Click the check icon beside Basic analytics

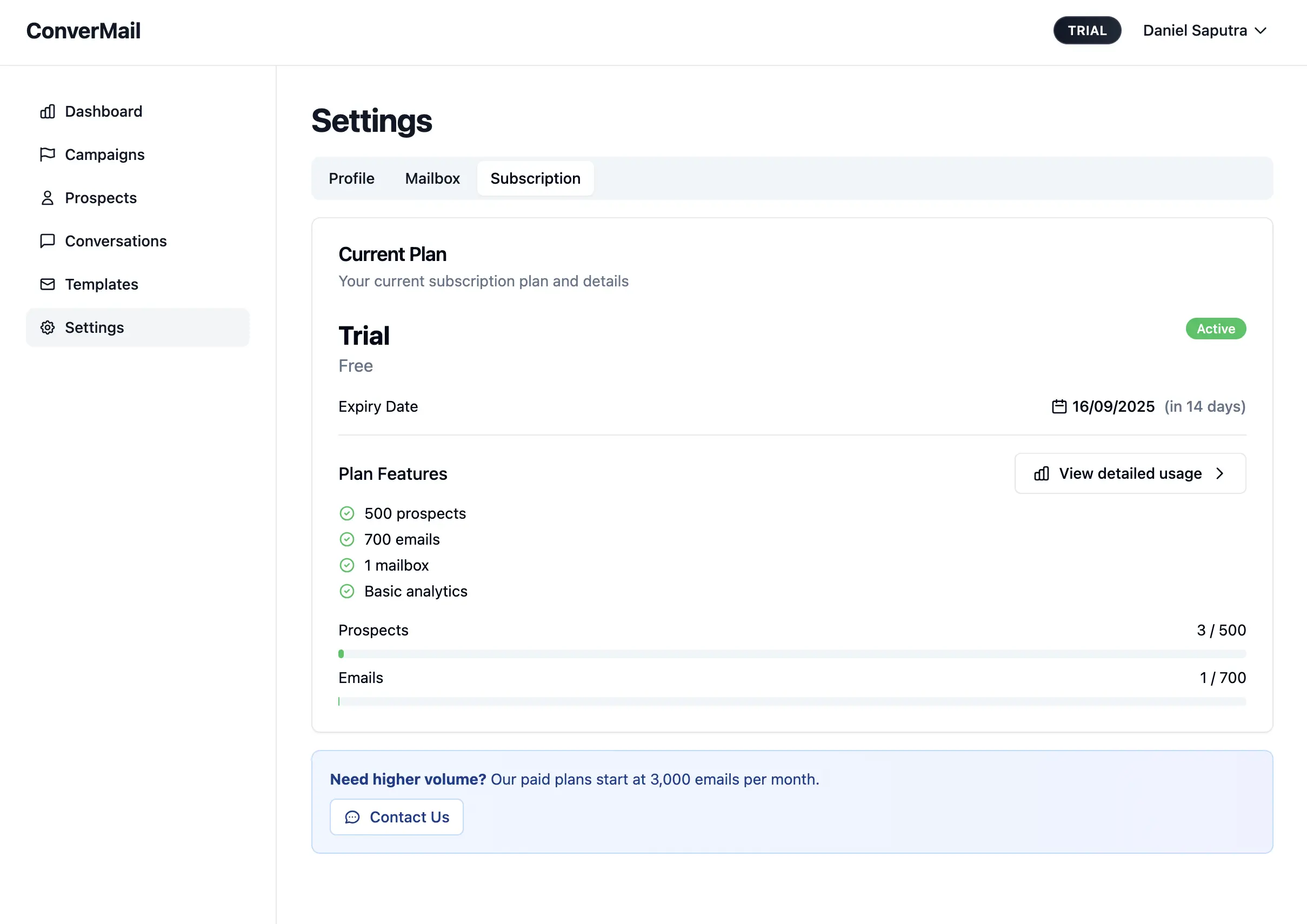(346, 592)
